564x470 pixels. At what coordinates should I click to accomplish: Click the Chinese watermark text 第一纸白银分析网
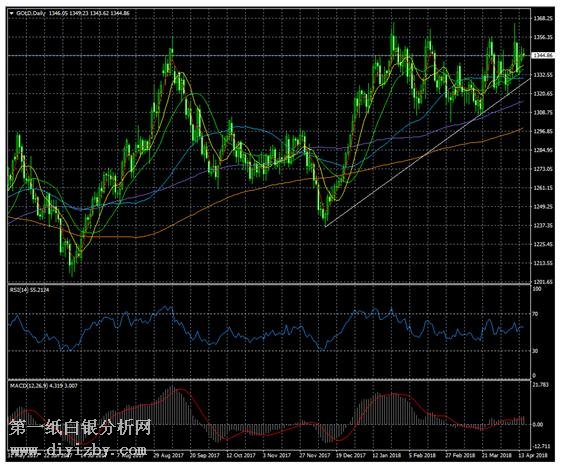coord(80,428)
